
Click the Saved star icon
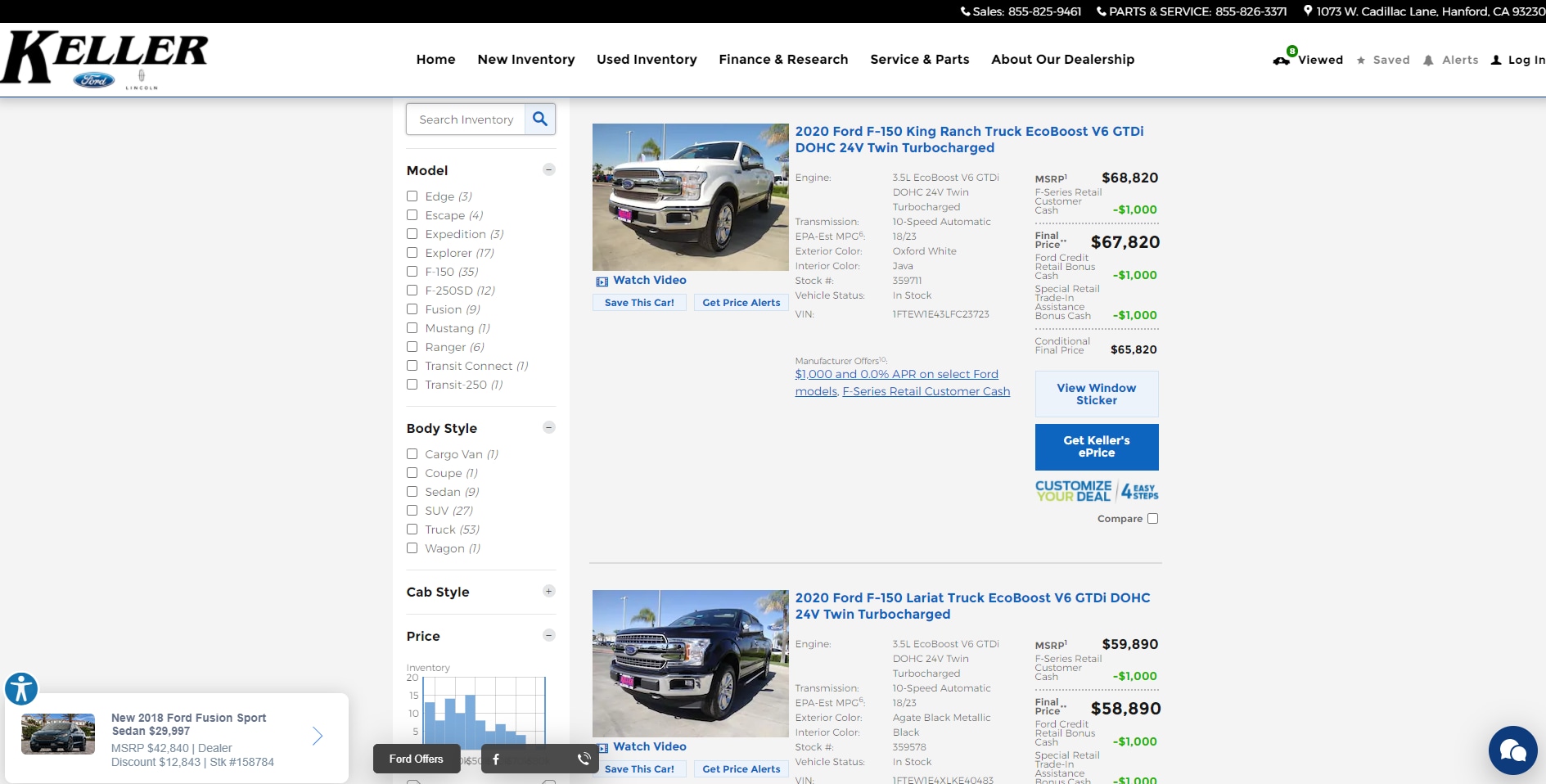[1361, 61]
